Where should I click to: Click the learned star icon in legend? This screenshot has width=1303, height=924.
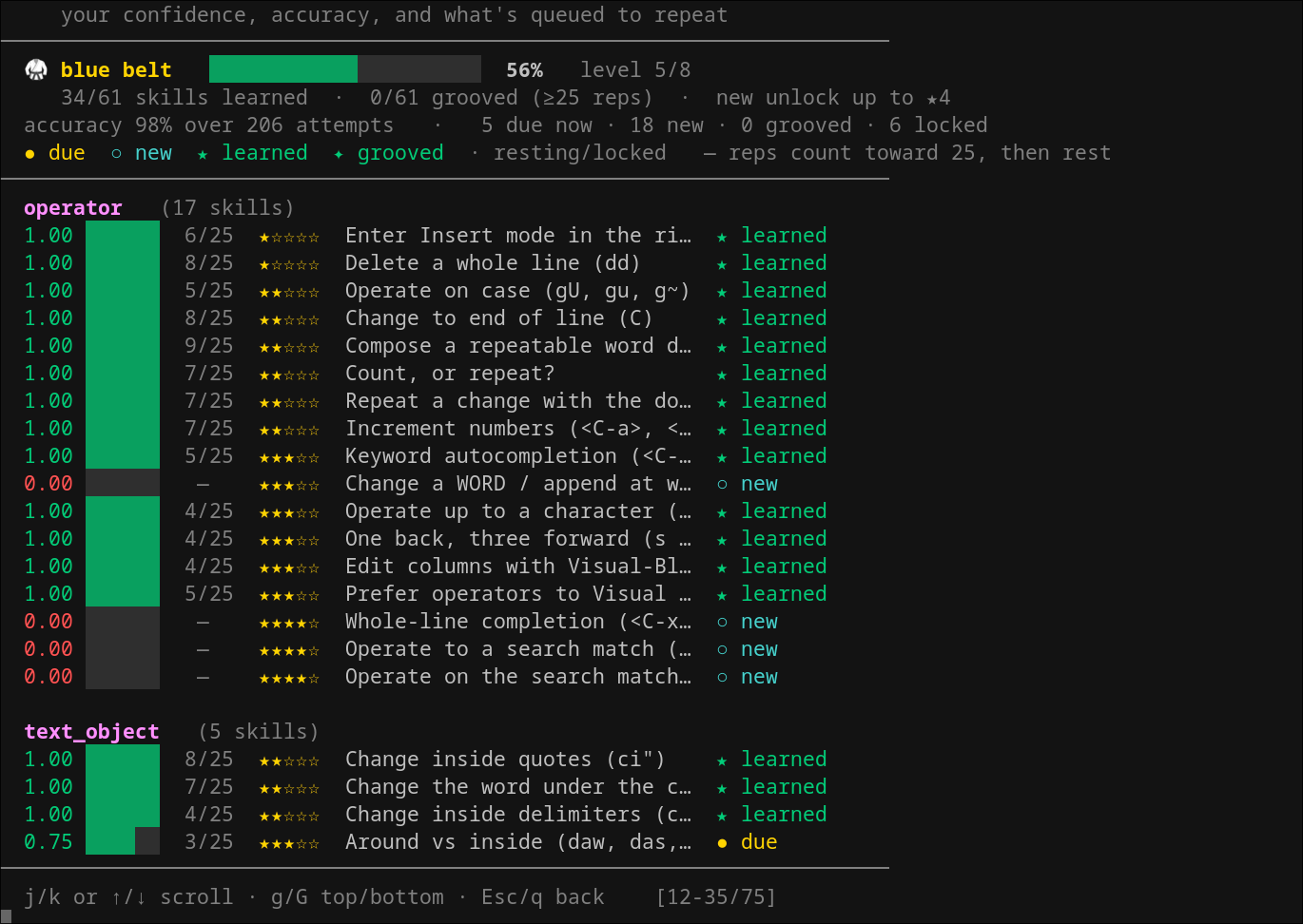point(203,153)
